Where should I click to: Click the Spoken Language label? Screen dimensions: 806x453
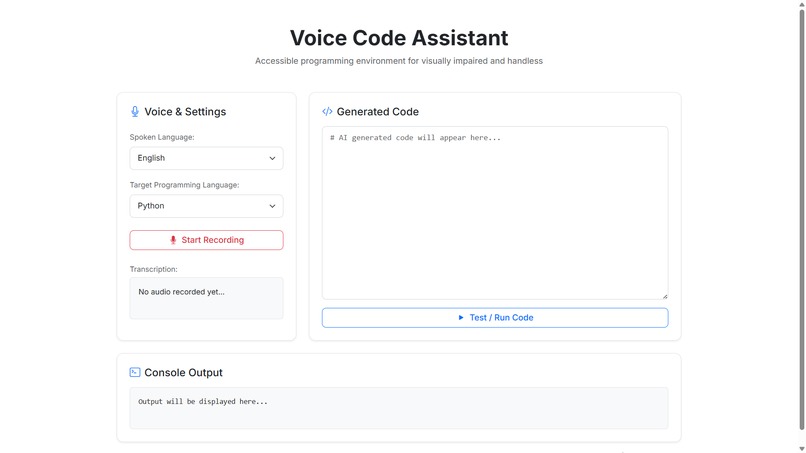(x=162, y=137)
